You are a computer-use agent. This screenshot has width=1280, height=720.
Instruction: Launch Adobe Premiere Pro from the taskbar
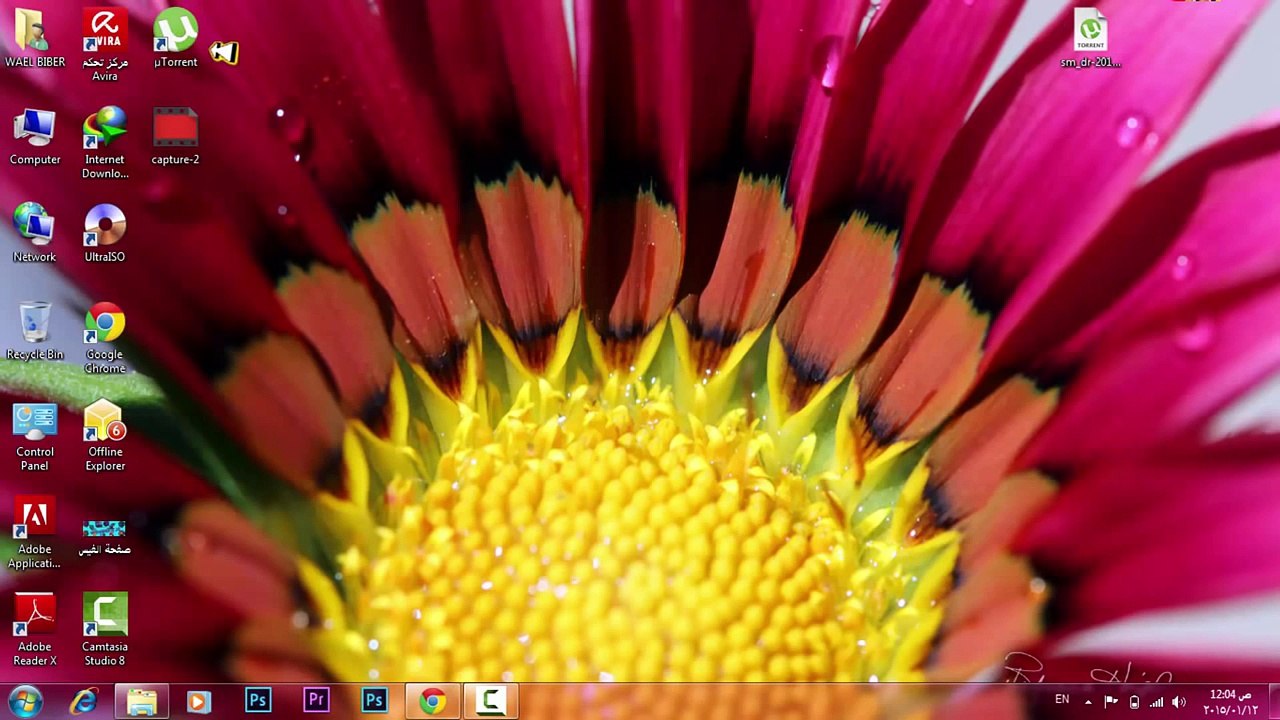[x=316, y=702]
